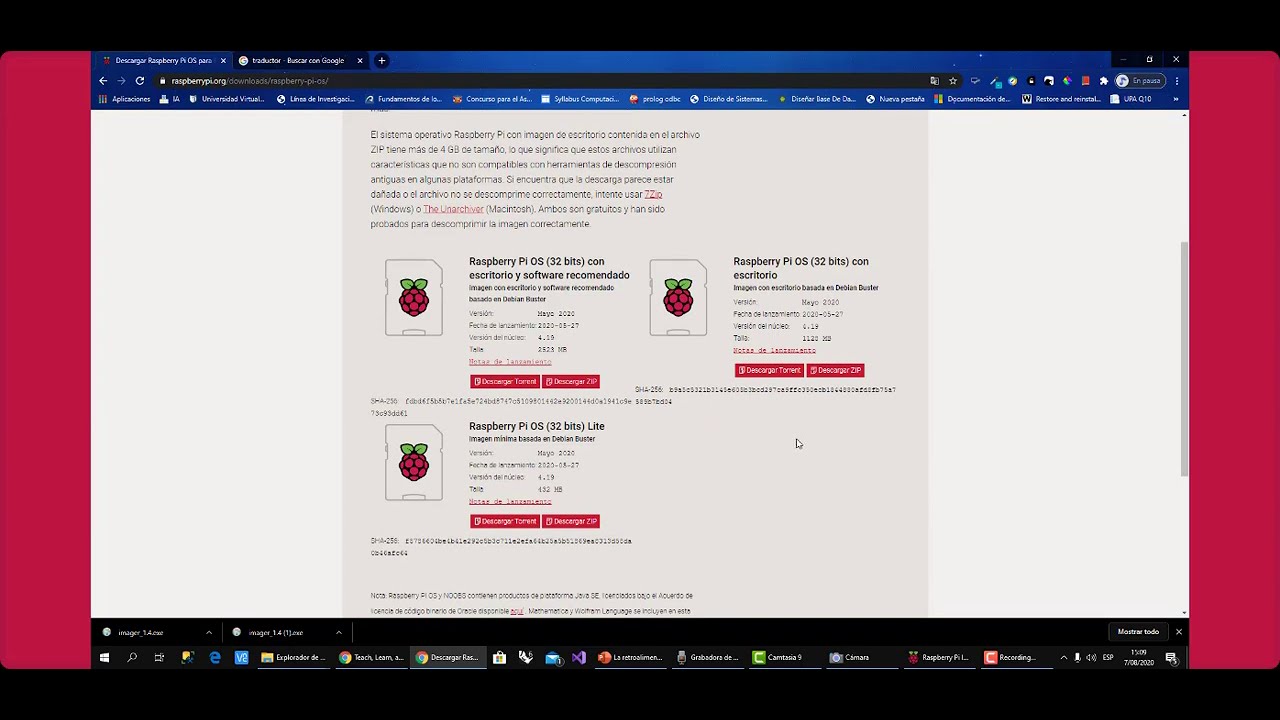This screenshot has height=720, width=1280.
Task: Open the 'Restore and reinstal...' bookmark
Action: tap(1061, 99)
